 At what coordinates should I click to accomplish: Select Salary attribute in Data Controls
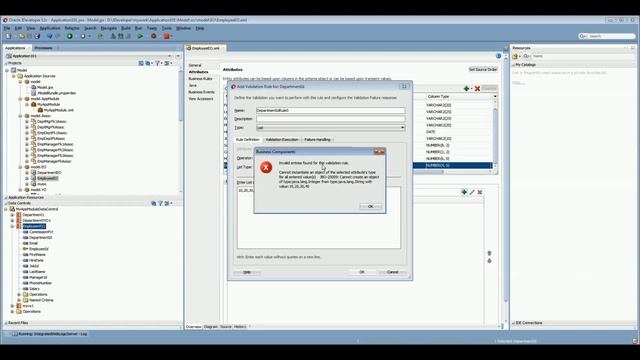(34, 289)
